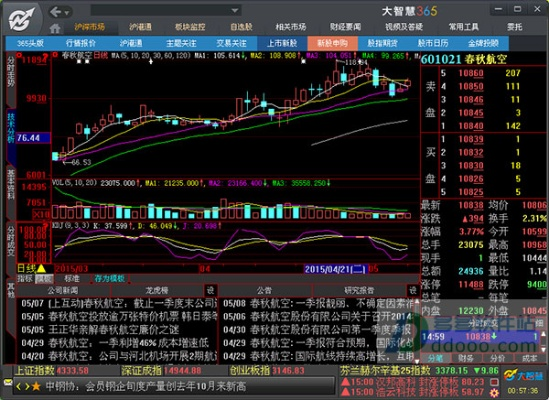Open the 常用工具 menu

[x=464, y=27]
